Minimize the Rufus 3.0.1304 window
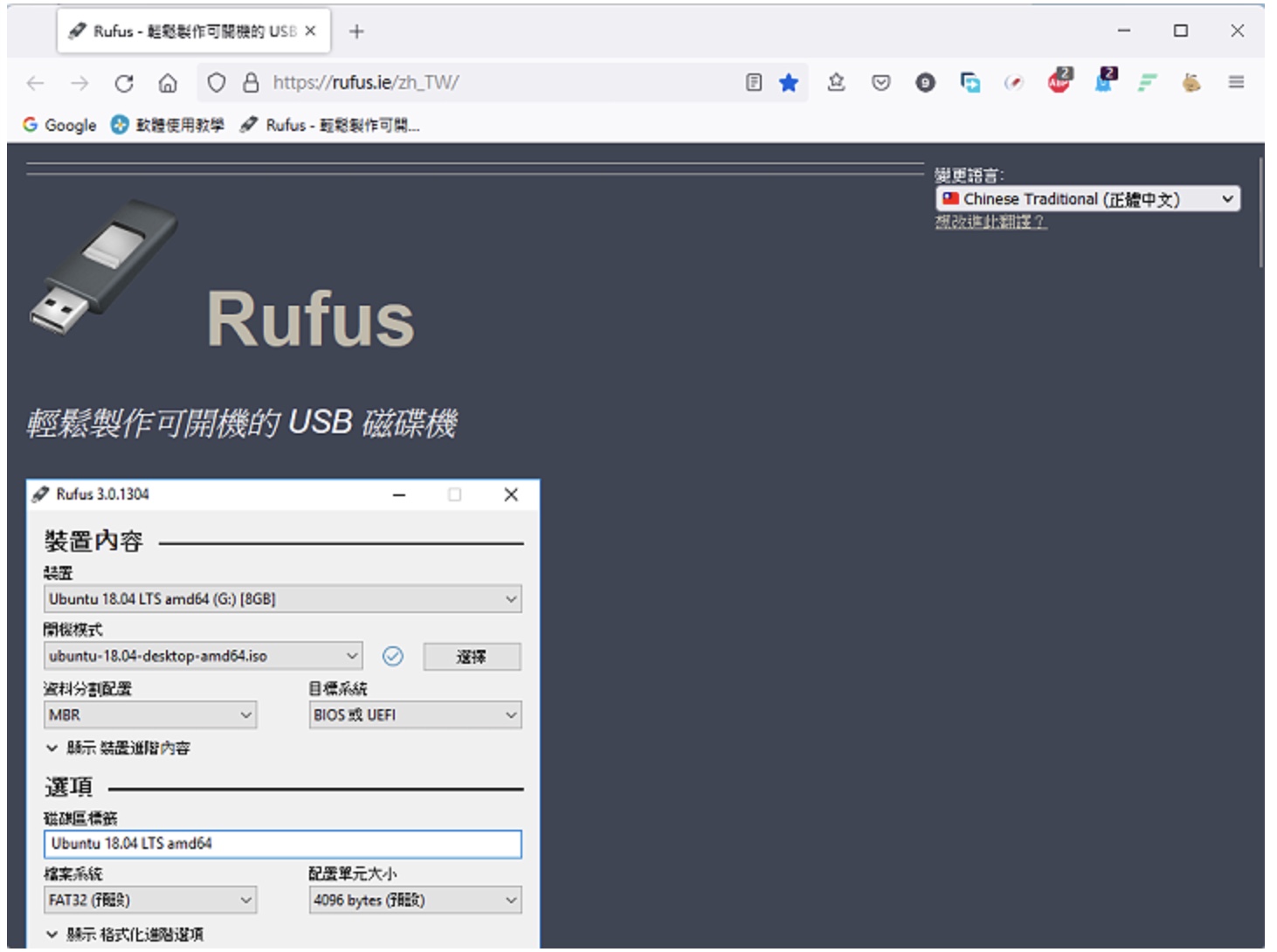The image size is (1277, 952). coord(399,494)
